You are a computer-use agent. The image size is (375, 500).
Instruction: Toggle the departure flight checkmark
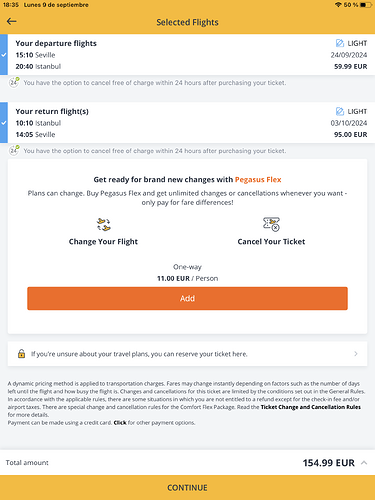click(x=4, y=55)
